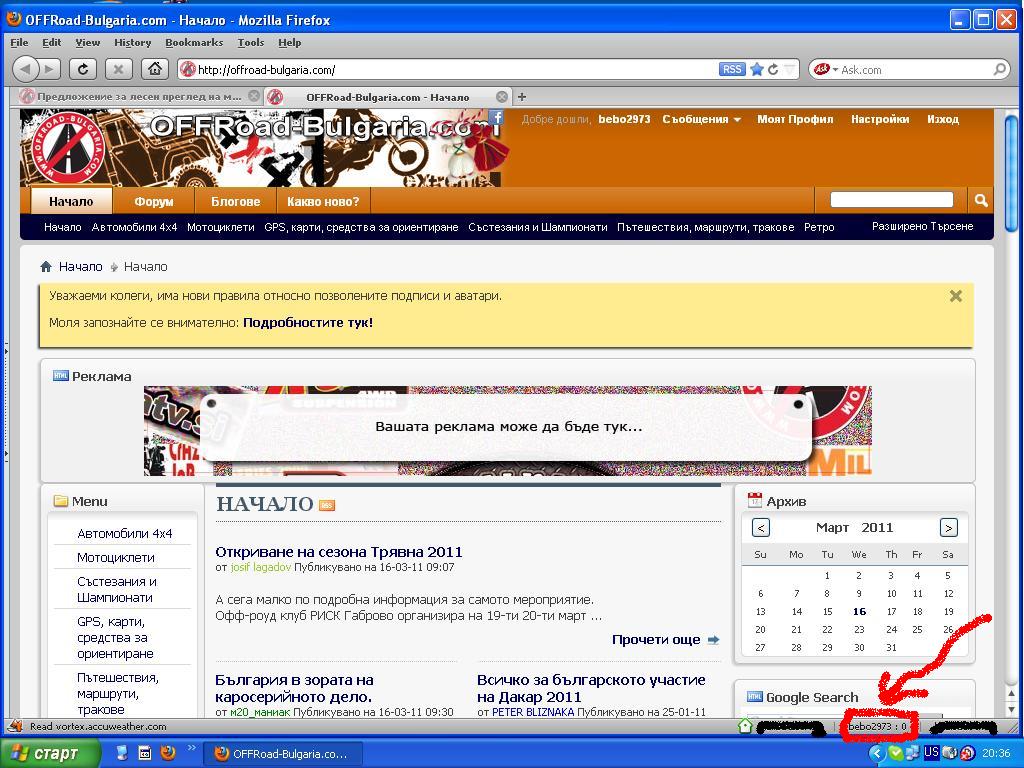Open the 'Форум' navigation tab
Viewport: 1024px width, 768px height.
pyautogui.click(x=153, y=201)
